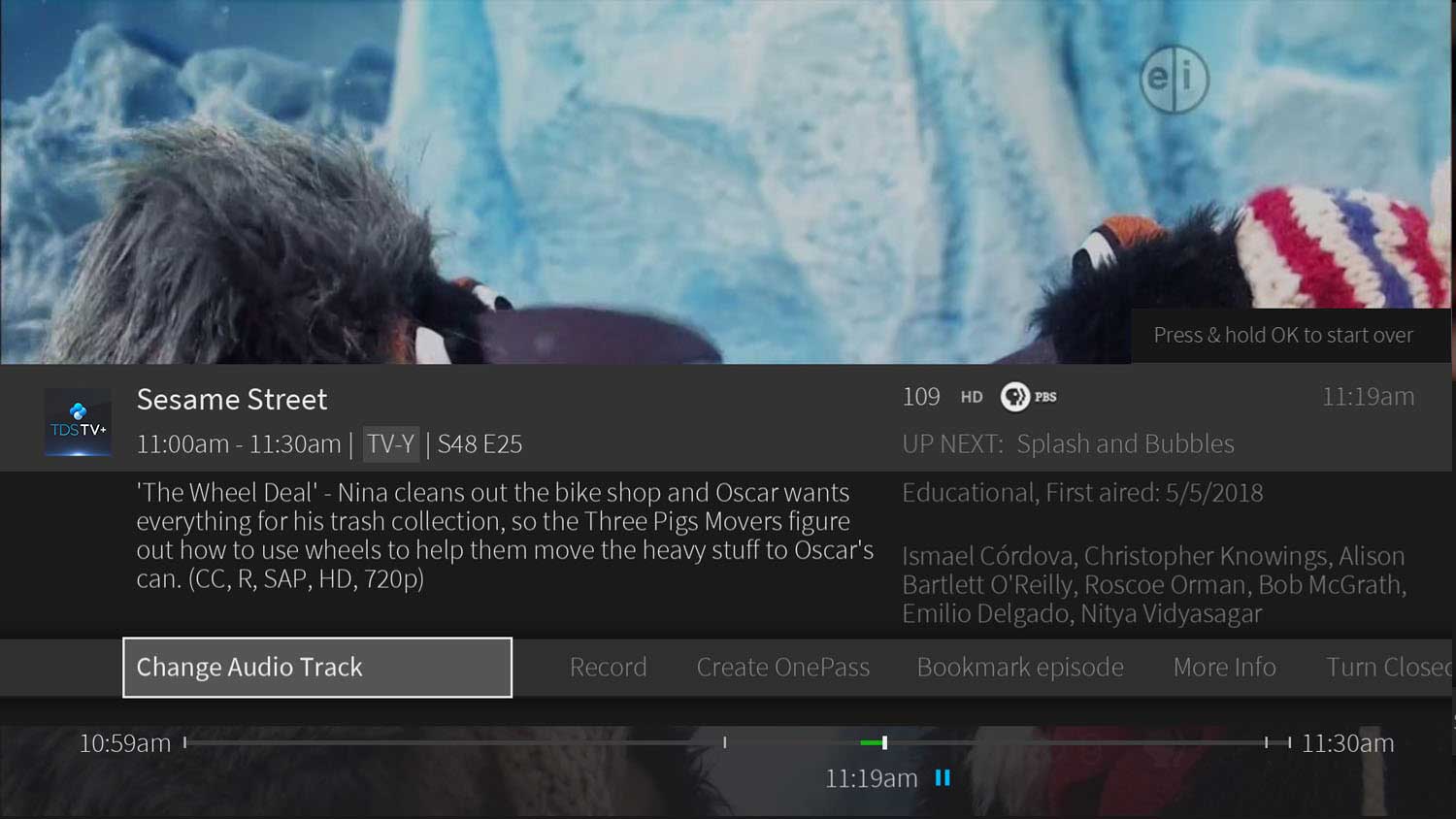Click the TDS TV+ logo icon
This screenshot has width=1456, height=819.
click(x=78, y=422)
